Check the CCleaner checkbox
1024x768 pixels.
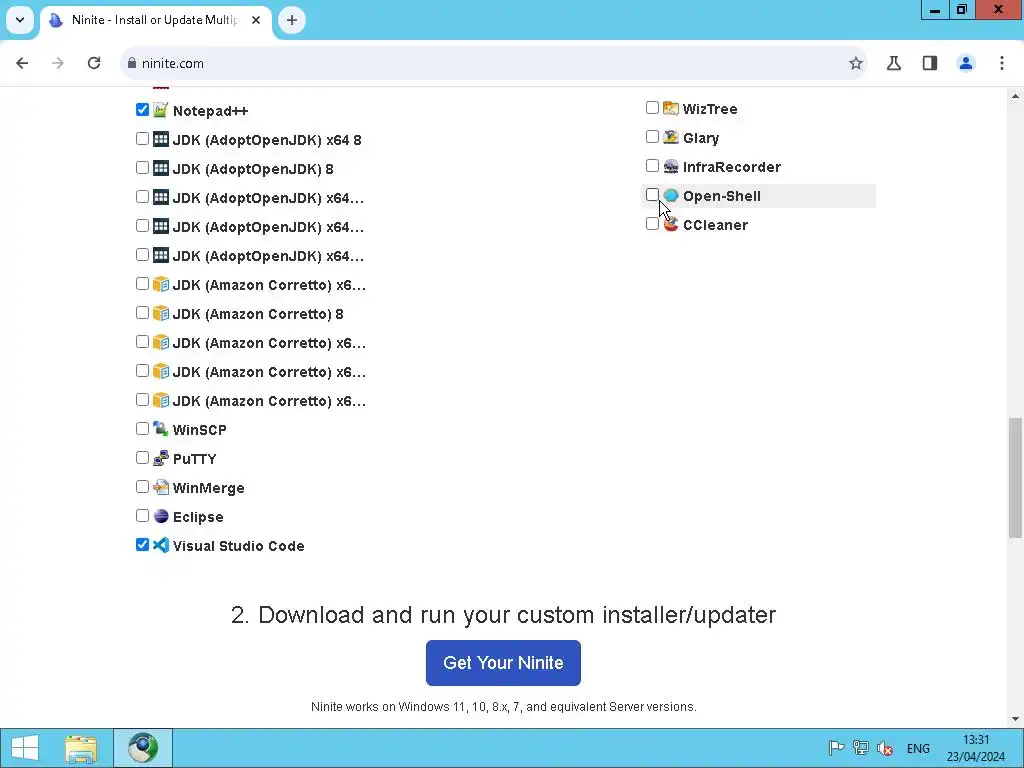coord(652,223)
